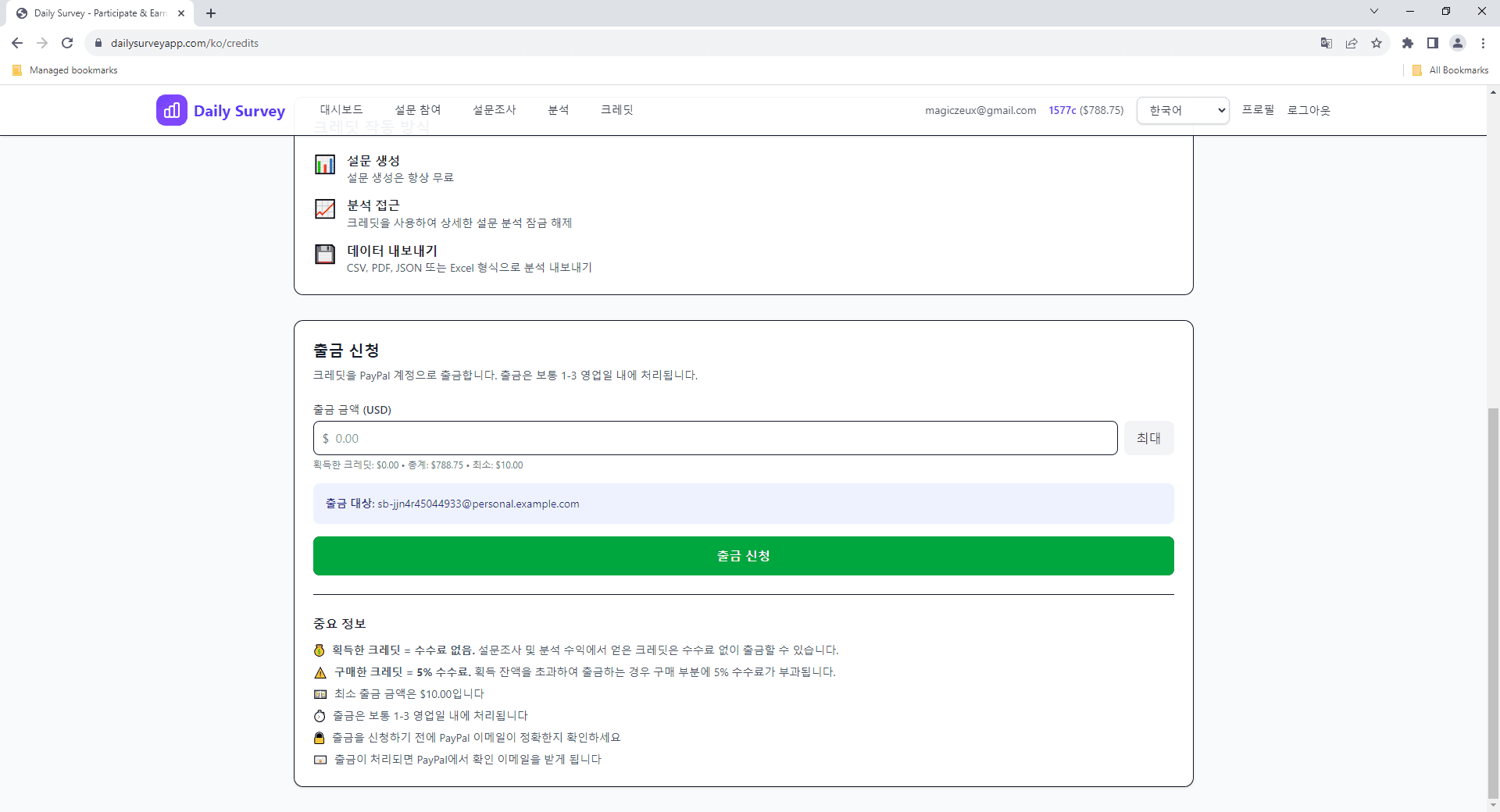Share this page using the share icon
This screenshot has height=812, width=1500.
click(1352, 43)
